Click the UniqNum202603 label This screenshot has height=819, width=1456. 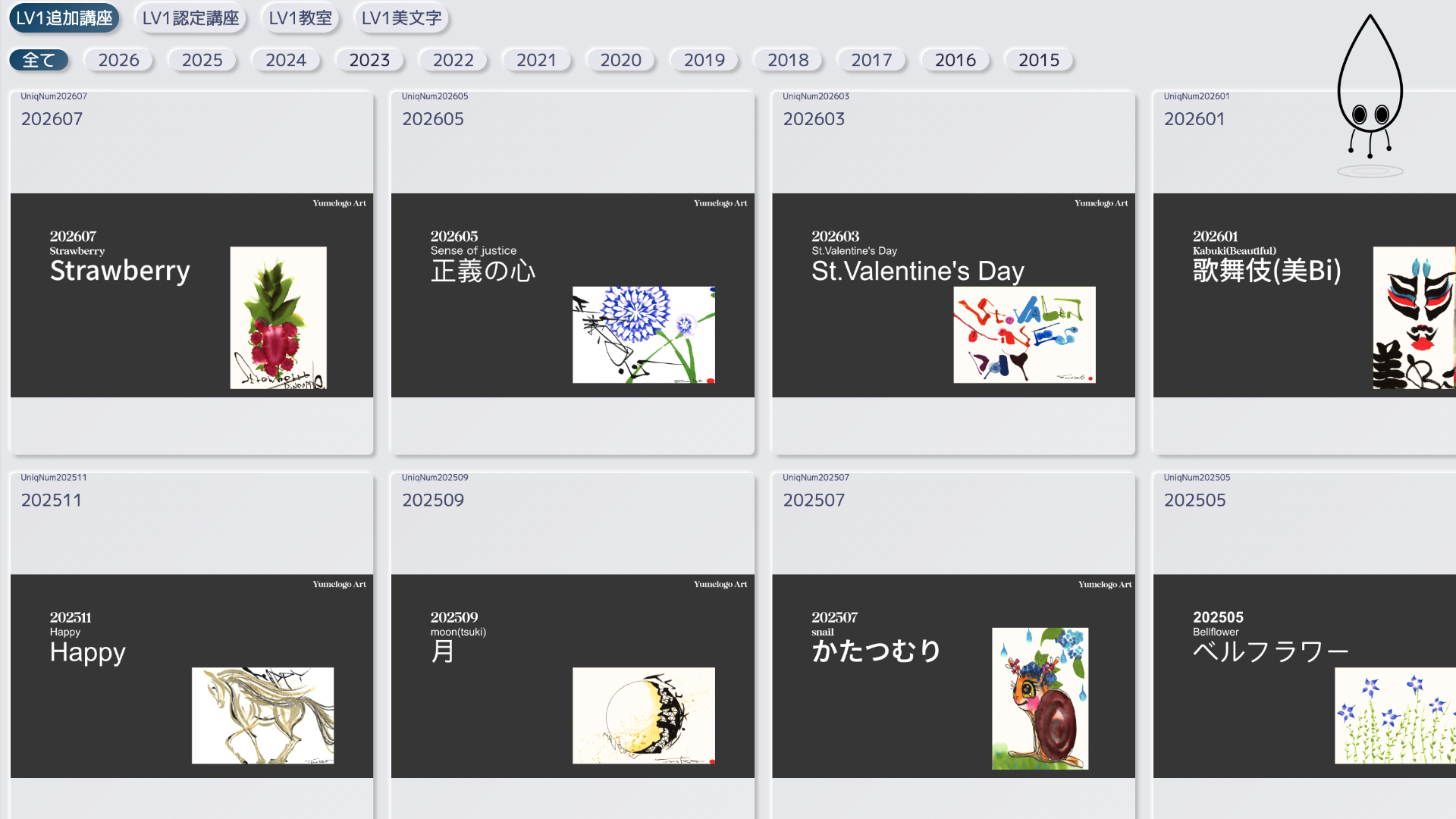pyautogui.click(x=816, y=96)
